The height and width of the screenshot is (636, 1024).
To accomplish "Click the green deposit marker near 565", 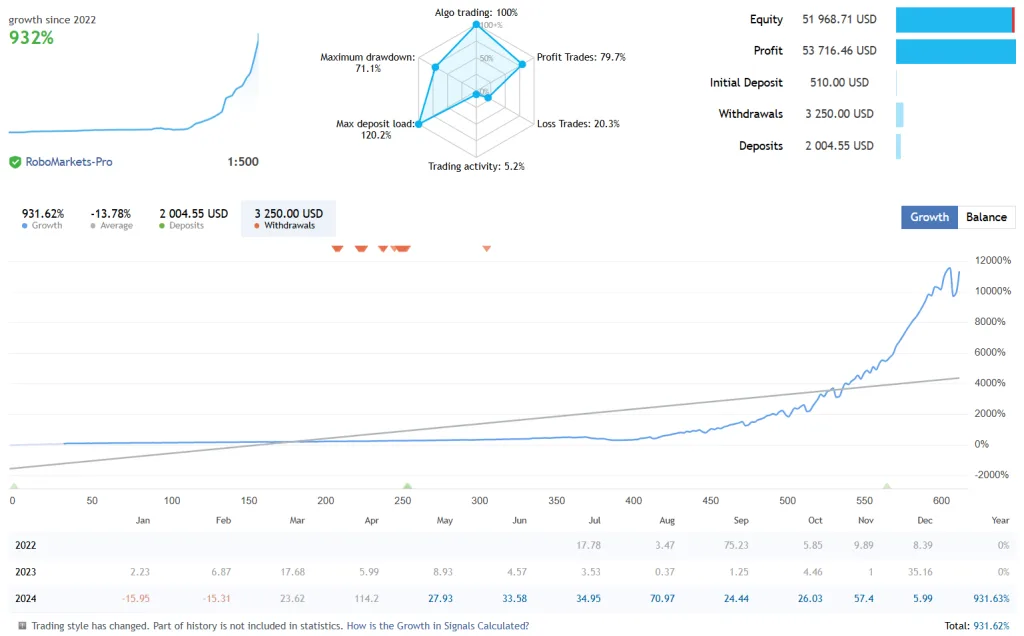I will pos(886,486).
